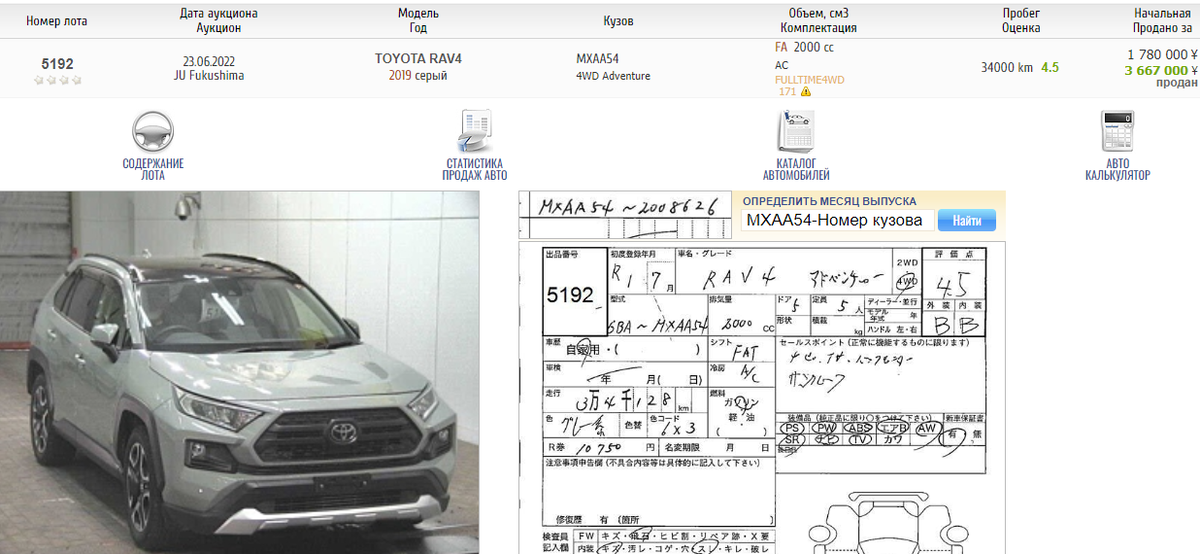Click the yellow warning triangle next to 171

point(806,91)
